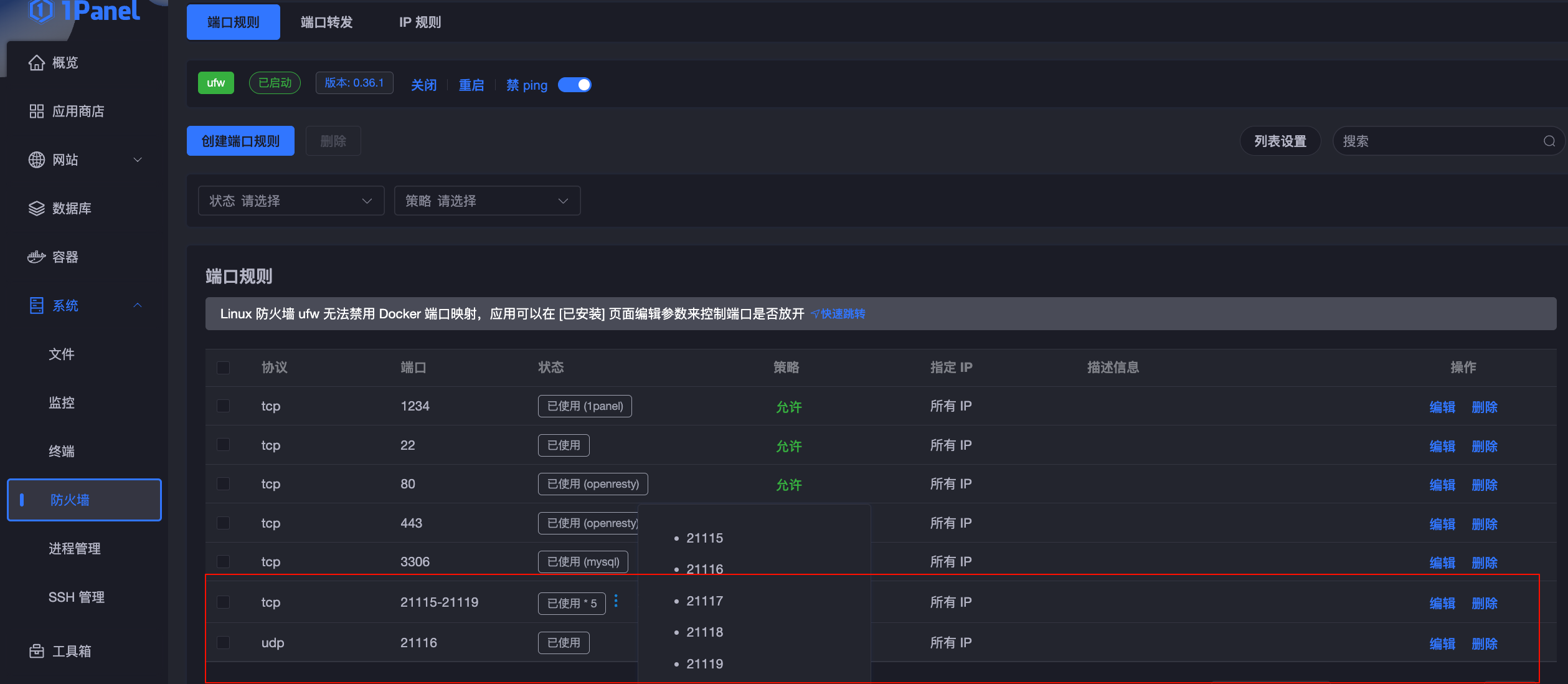This screenshot has width=1568, height=684.
Task: Select the checkbox for port 443 row
Action: 224,523
